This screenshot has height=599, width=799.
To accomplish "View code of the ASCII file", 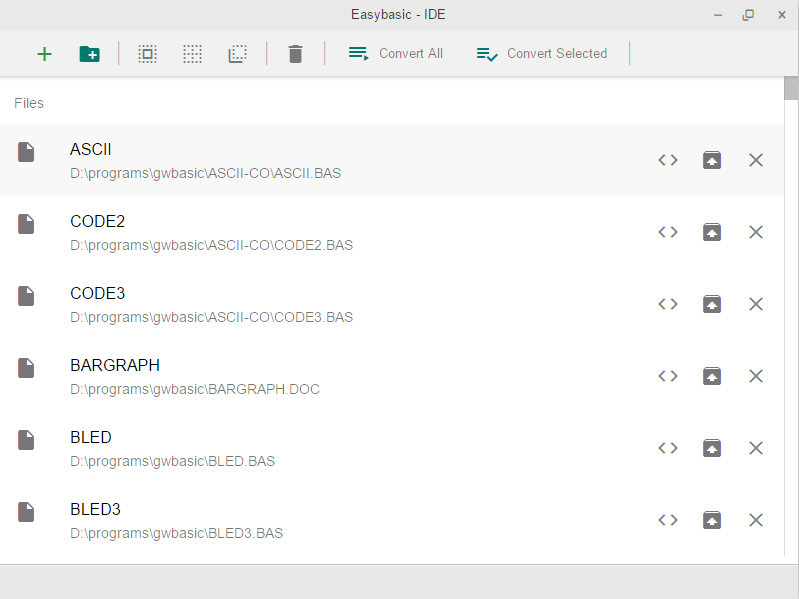I will pos(668,160).
